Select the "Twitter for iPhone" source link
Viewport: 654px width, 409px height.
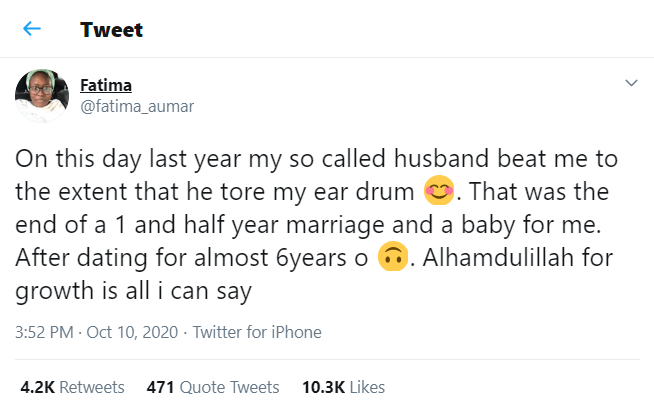256,332
